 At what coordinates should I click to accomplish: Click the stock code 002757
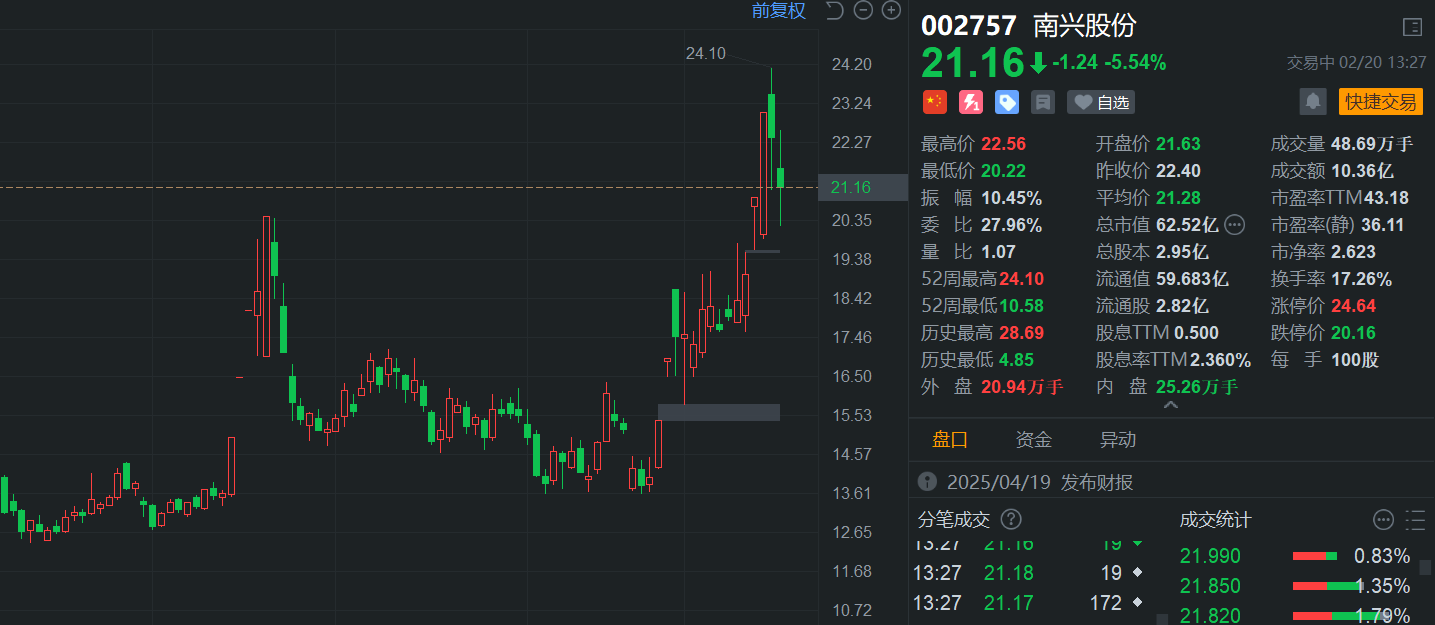pos(969,26)
